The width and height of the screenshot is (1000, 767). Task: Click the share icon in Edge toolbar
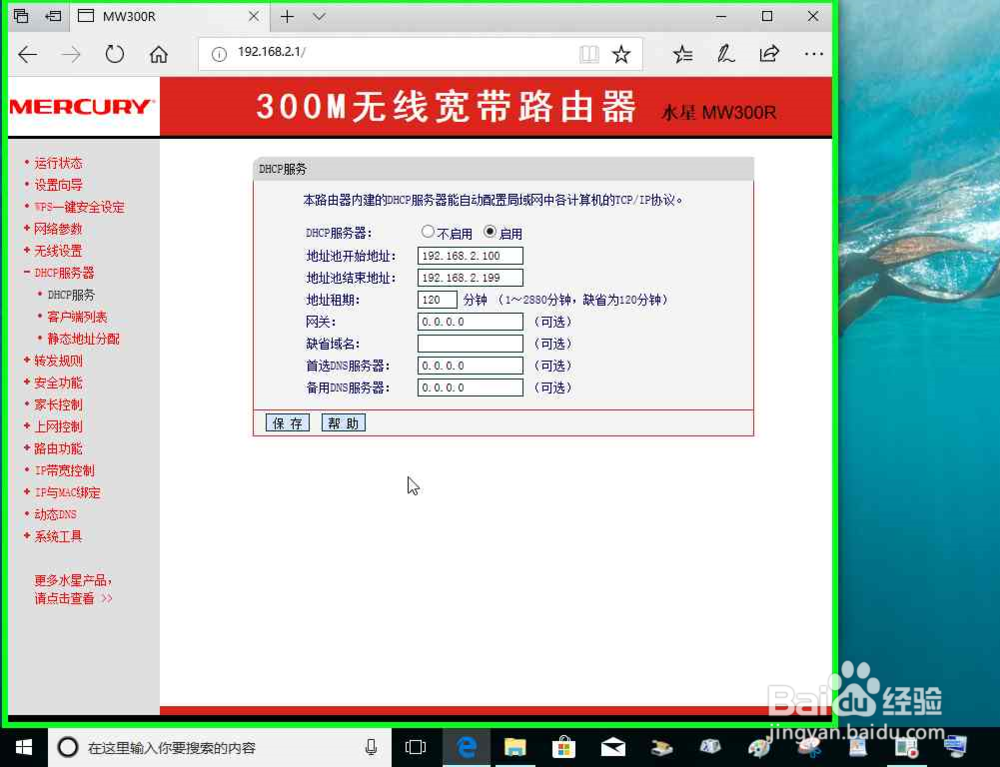click(769, 55)
